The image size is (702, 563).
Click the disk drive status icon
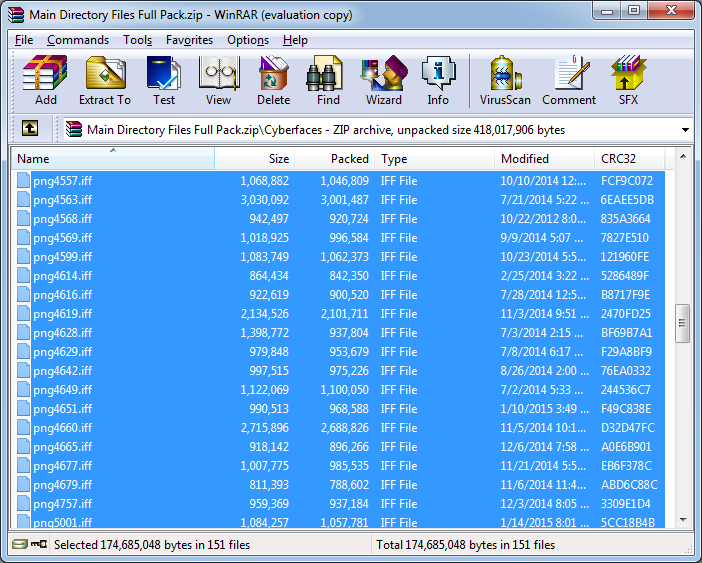(x=20, y=544)
